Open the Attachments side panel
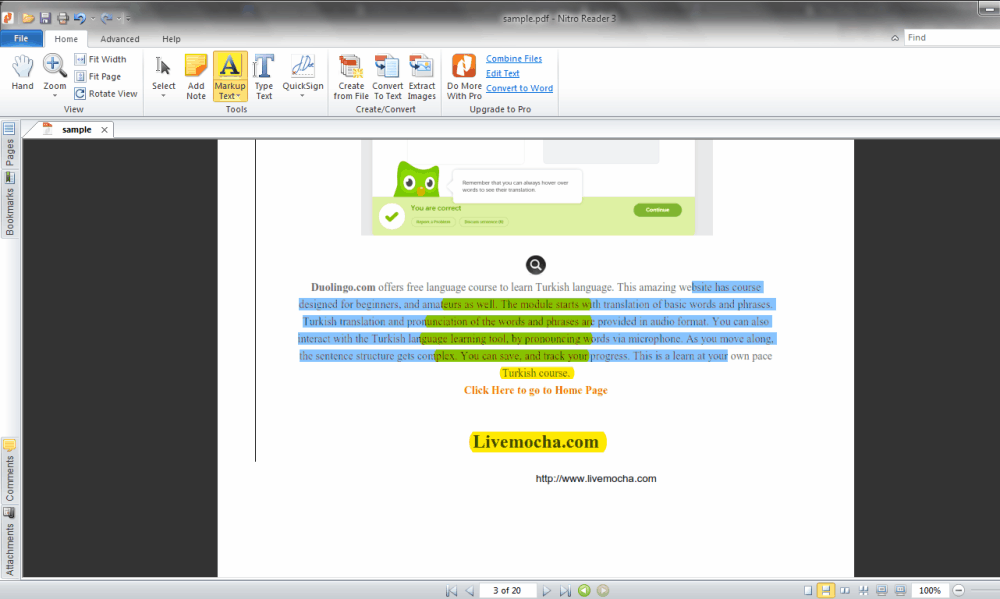 [10, 542]
